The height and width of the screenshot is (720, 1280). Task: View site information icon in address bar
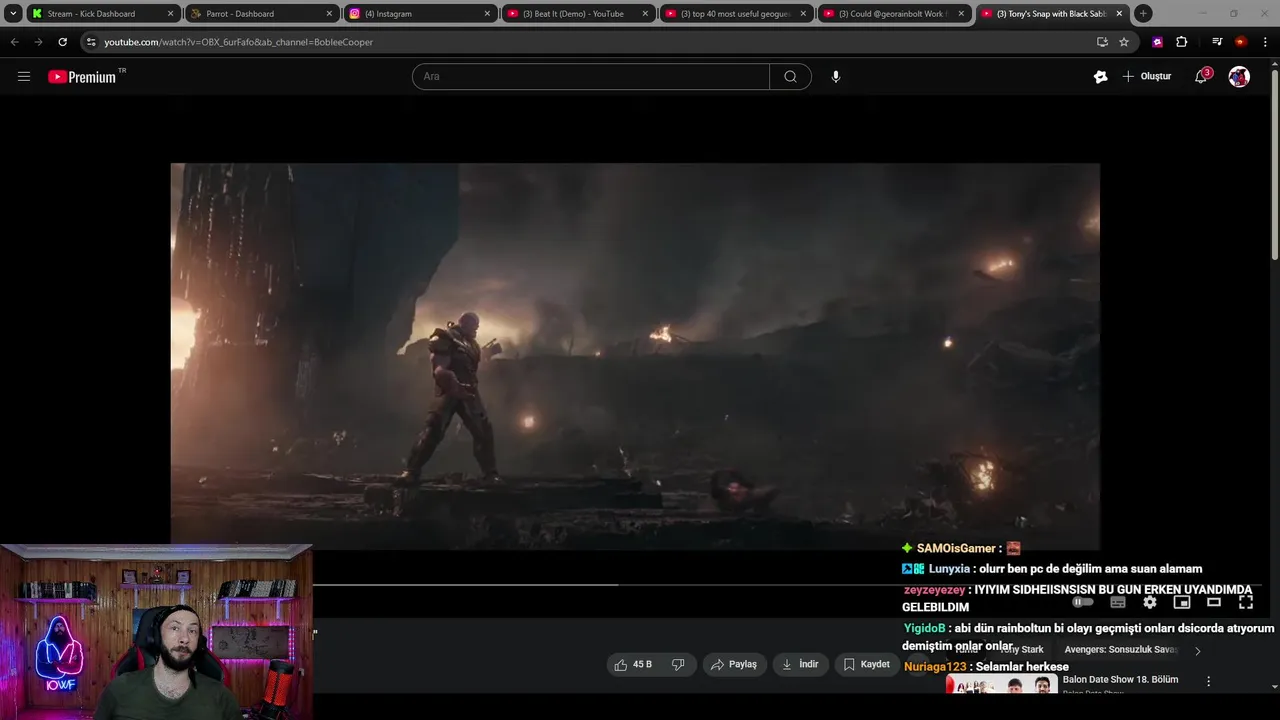coord(91,42)
